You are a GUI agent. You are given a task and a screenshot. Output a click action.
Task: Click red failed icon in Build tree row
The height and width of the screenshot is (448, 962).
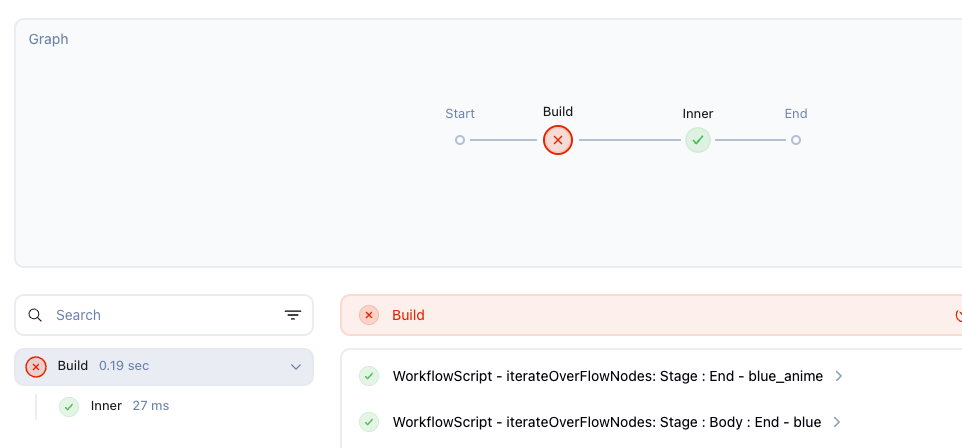click(36, 367)
